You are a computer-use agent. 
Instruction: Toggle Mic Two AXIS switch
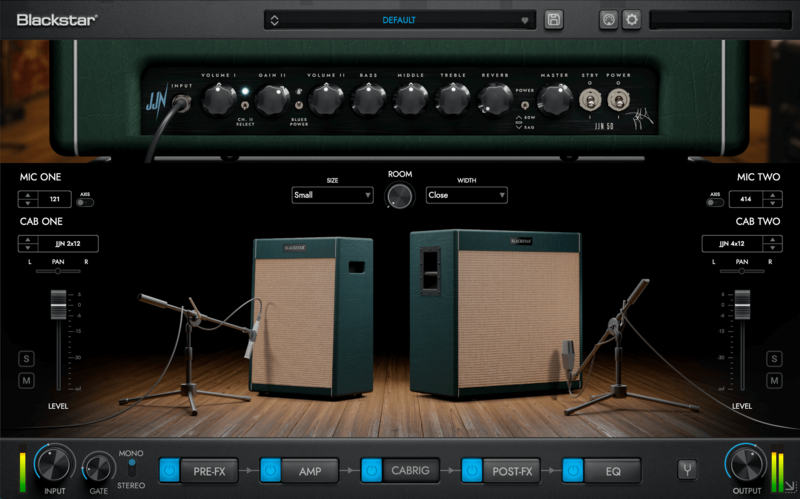click(x=715, y=203)
